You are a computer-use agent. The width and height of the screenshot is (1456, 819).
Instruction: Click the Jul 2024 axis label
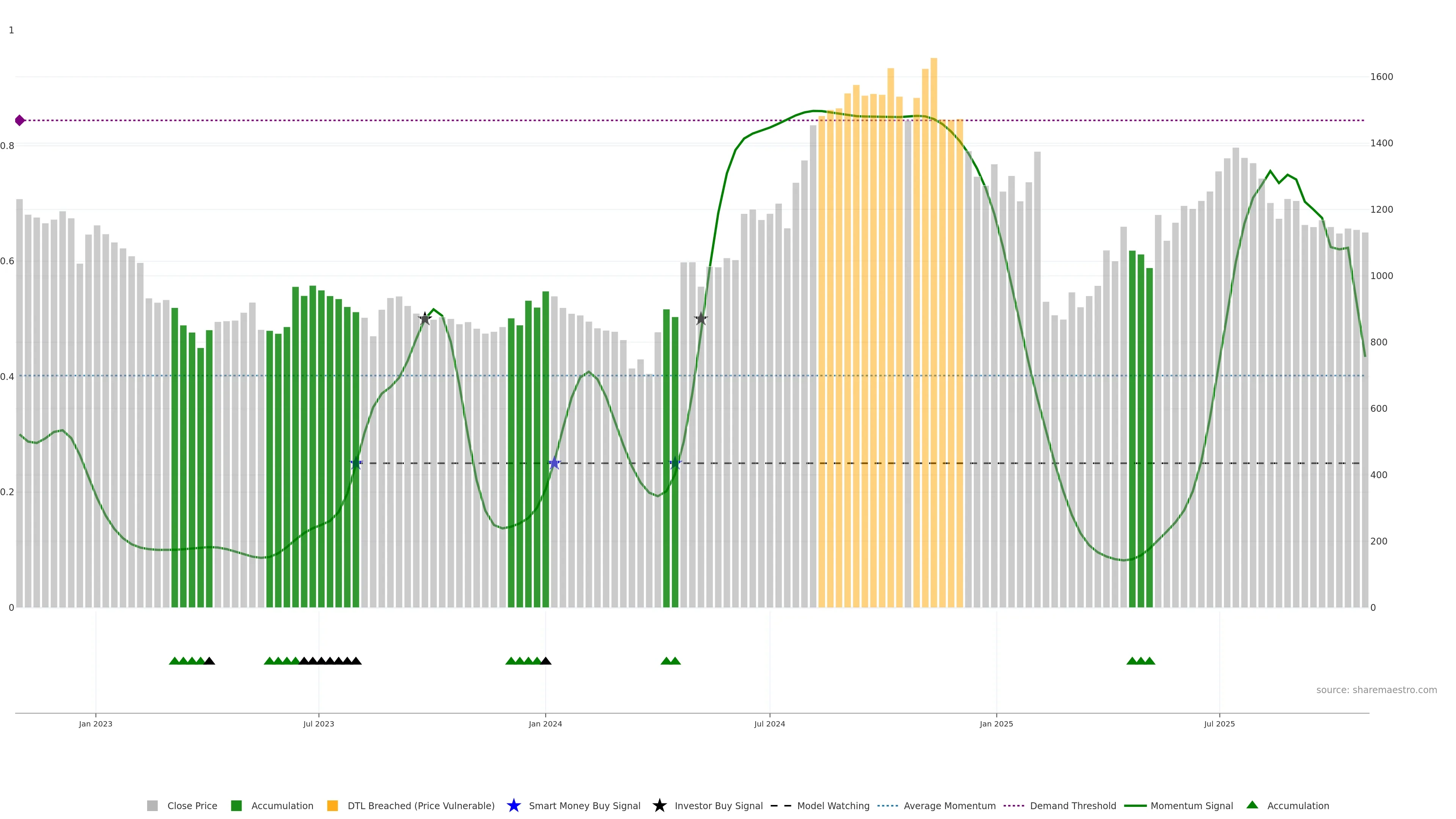[x=769, y=724]
